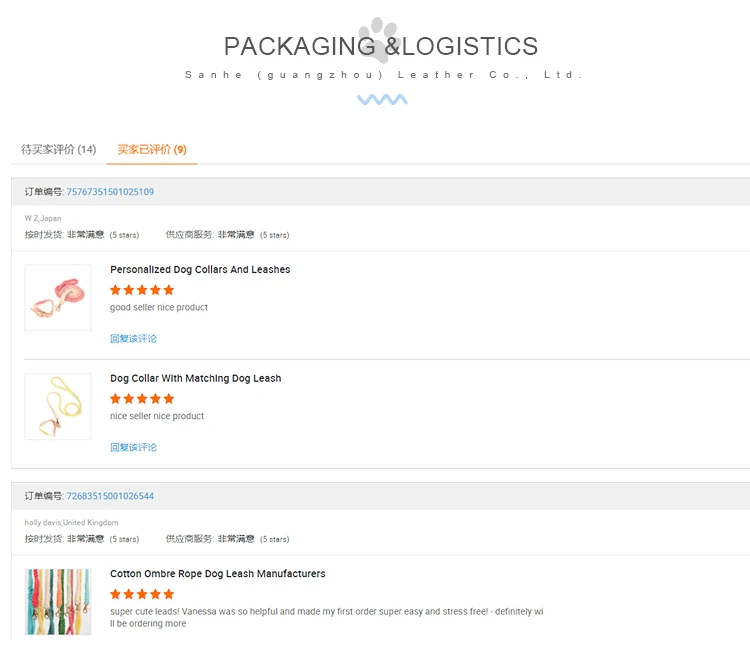Open order number 75767351501025109

pyautogui.click(x=110, y=192)
